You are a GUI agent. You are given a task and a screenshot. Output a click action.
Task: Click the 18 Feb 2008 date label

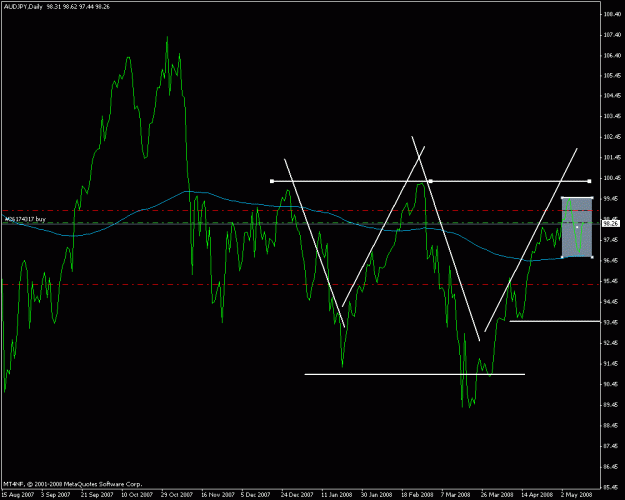click(x=417, y=495)
